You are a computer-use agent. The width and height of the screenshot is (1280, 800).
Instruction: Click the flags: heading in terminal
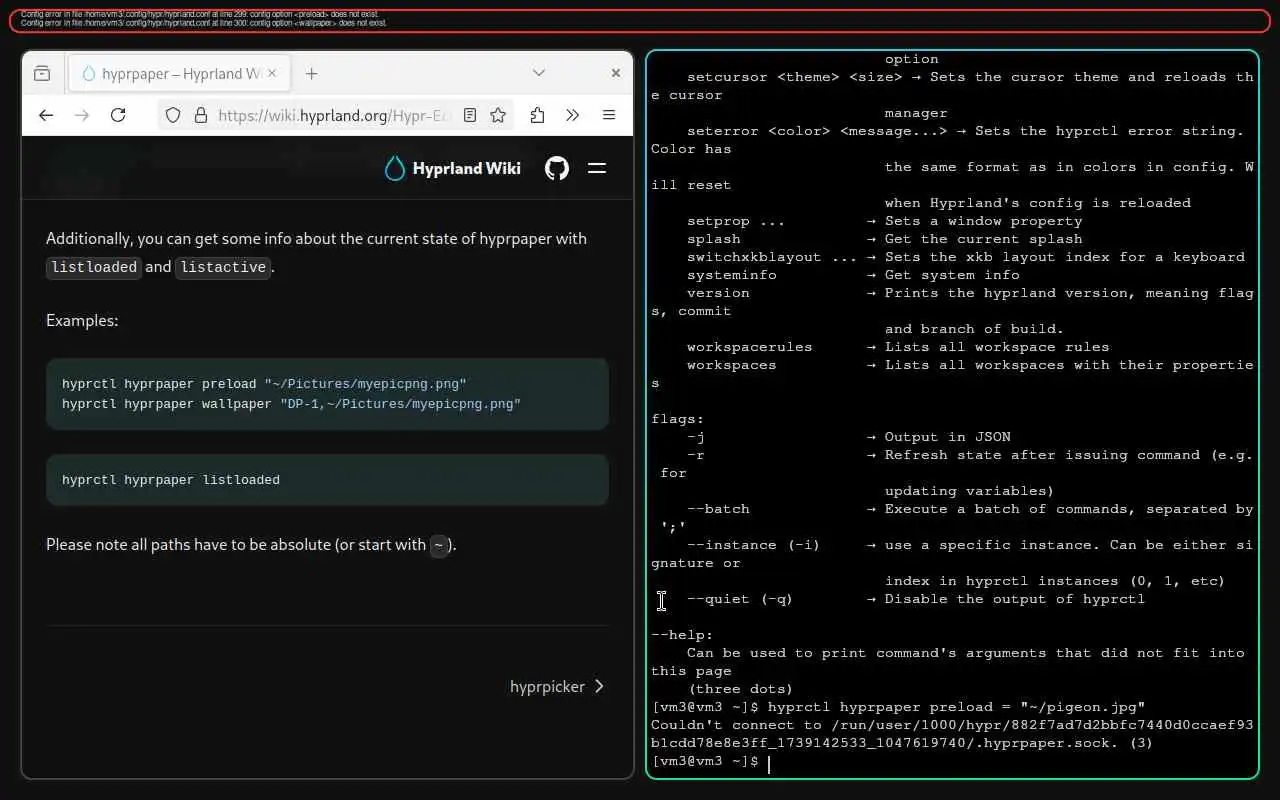pyautogui.click(x=678, y=419)
